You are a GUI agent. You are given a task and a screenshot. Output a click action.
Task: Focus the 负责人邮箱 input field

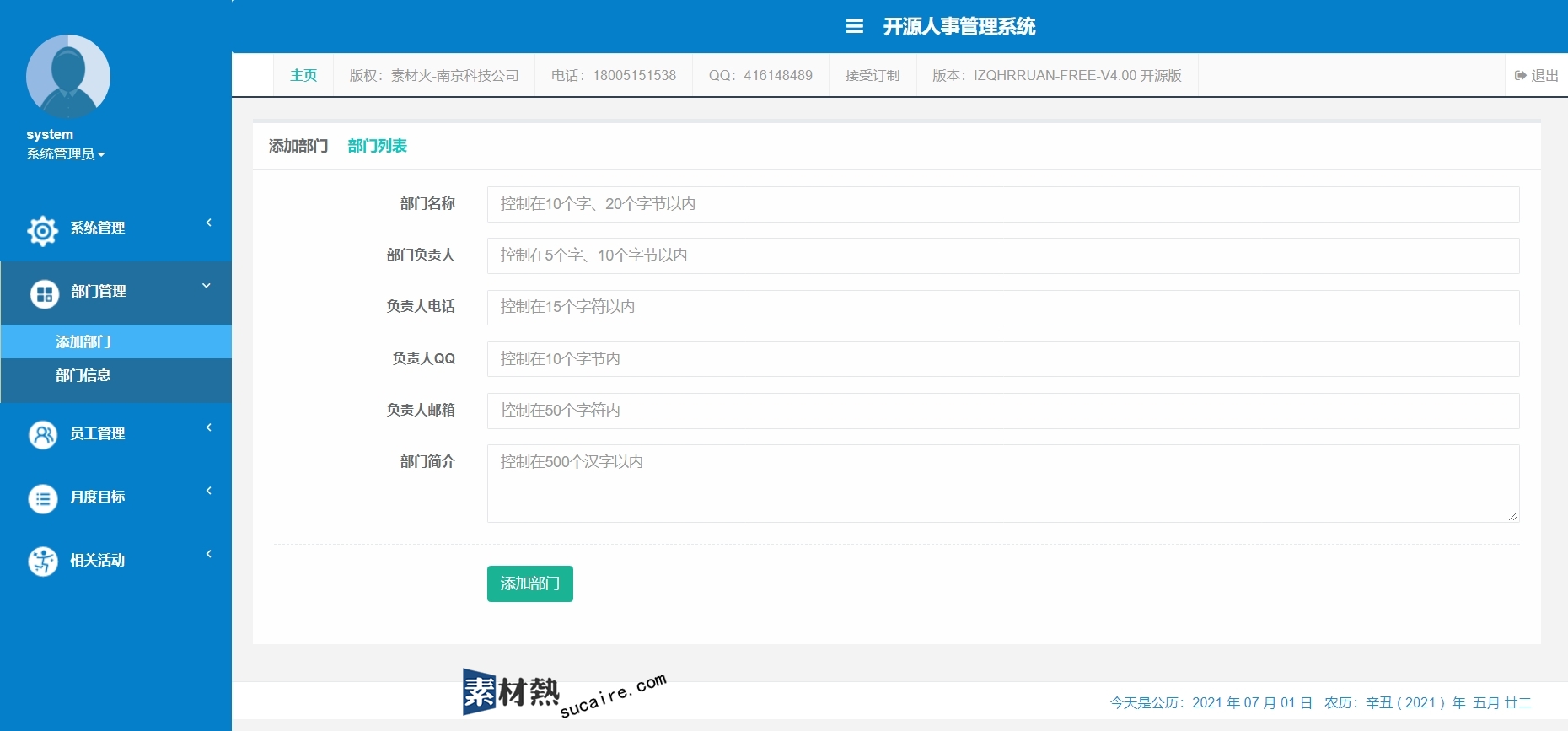1003,411
